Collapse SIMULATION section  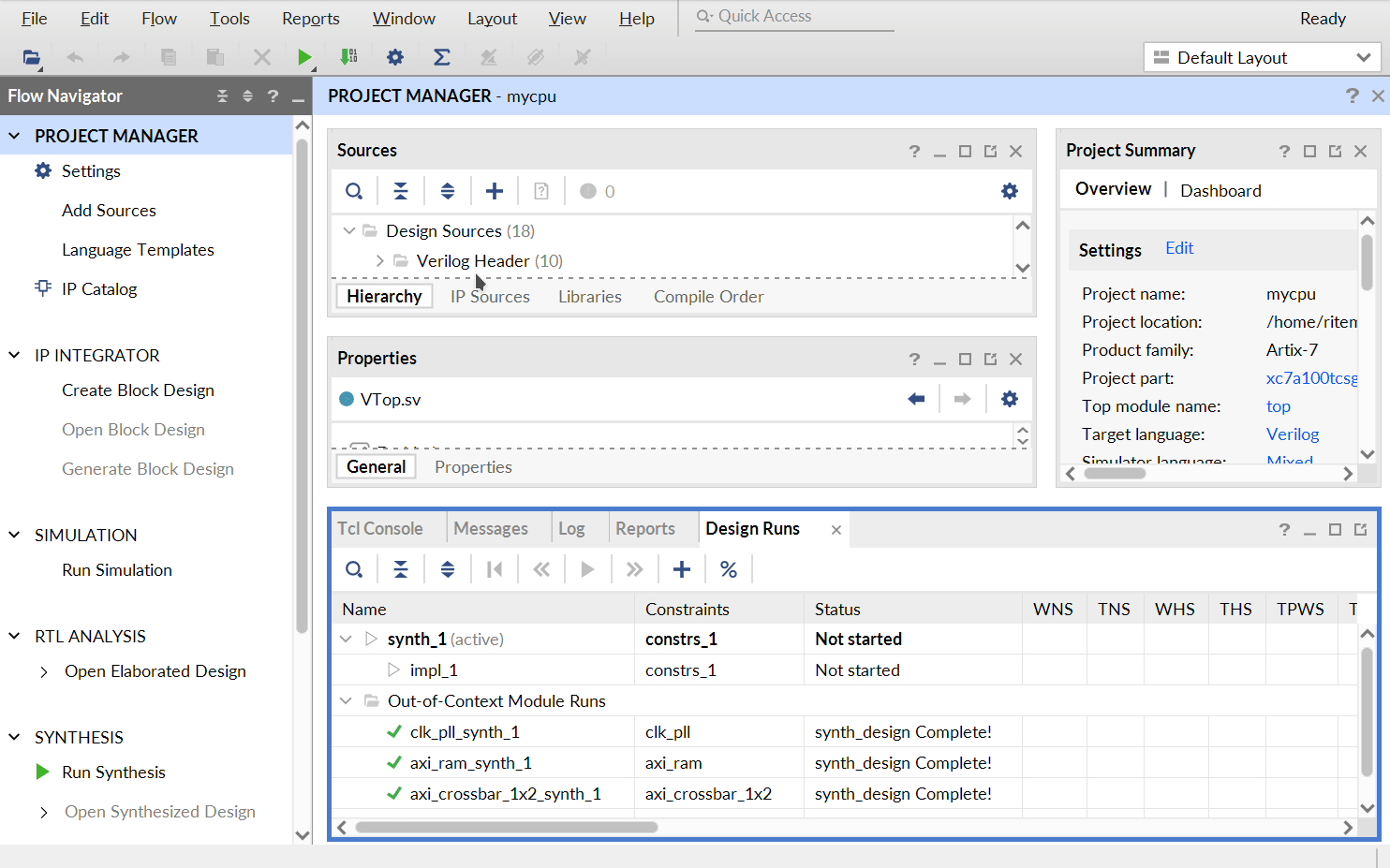click(14, 535)
